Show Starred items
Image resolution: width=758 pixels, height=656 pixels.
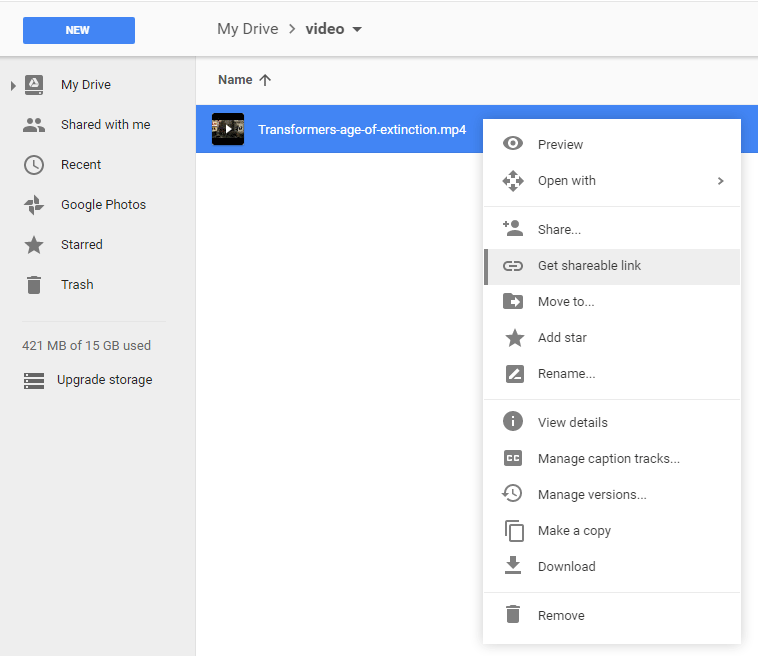[x=82, y=245]
